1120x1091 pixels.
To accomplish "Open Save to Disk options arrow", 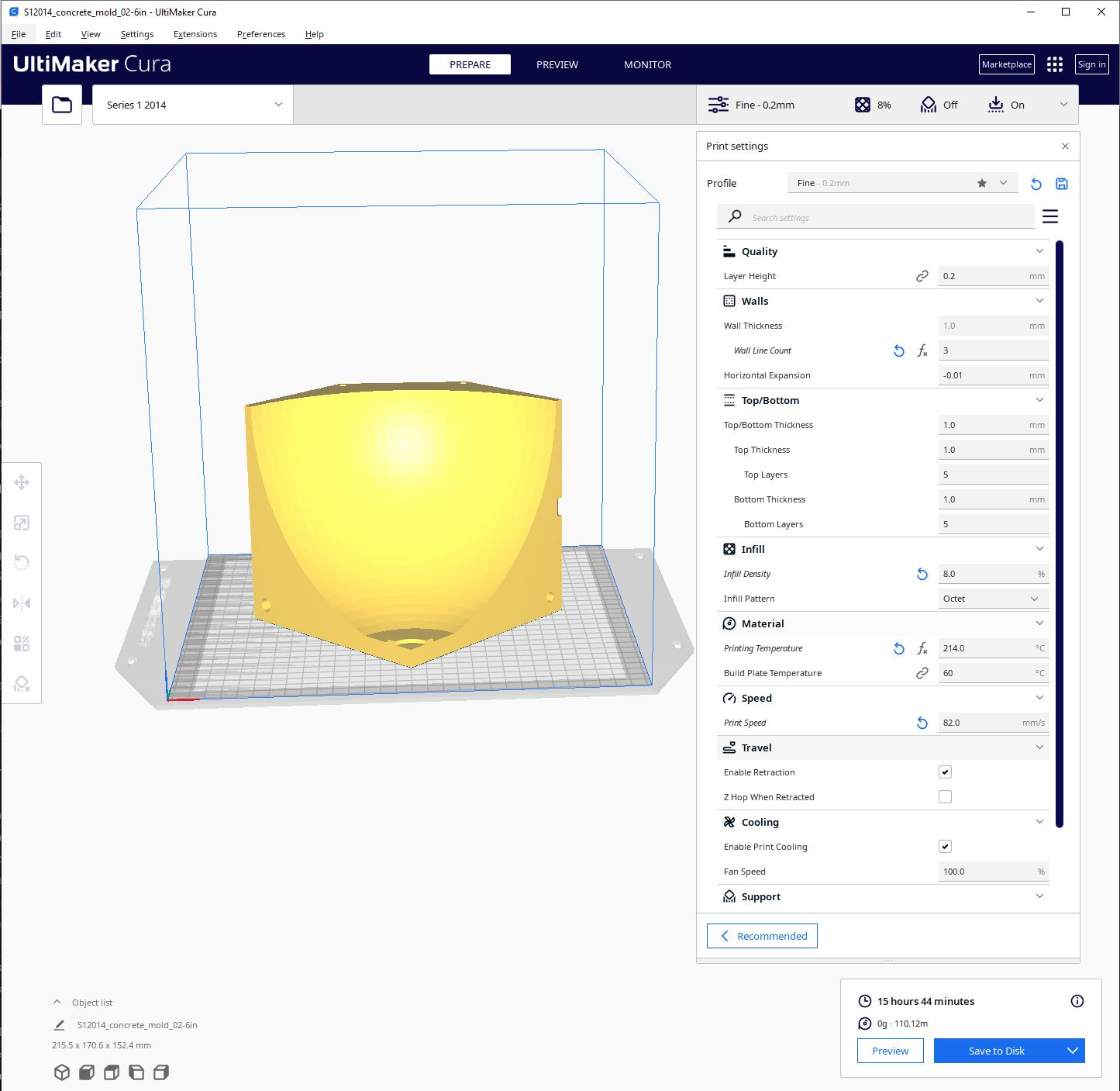I will pyautogui.click(x=1073, y=1051).
